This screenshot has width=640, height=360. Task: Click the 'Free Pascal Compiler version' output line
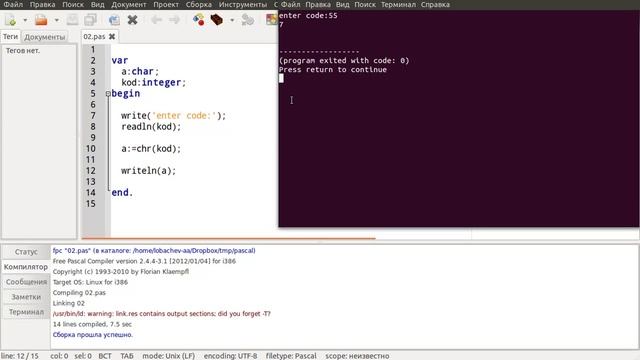(x=144, y=261)
